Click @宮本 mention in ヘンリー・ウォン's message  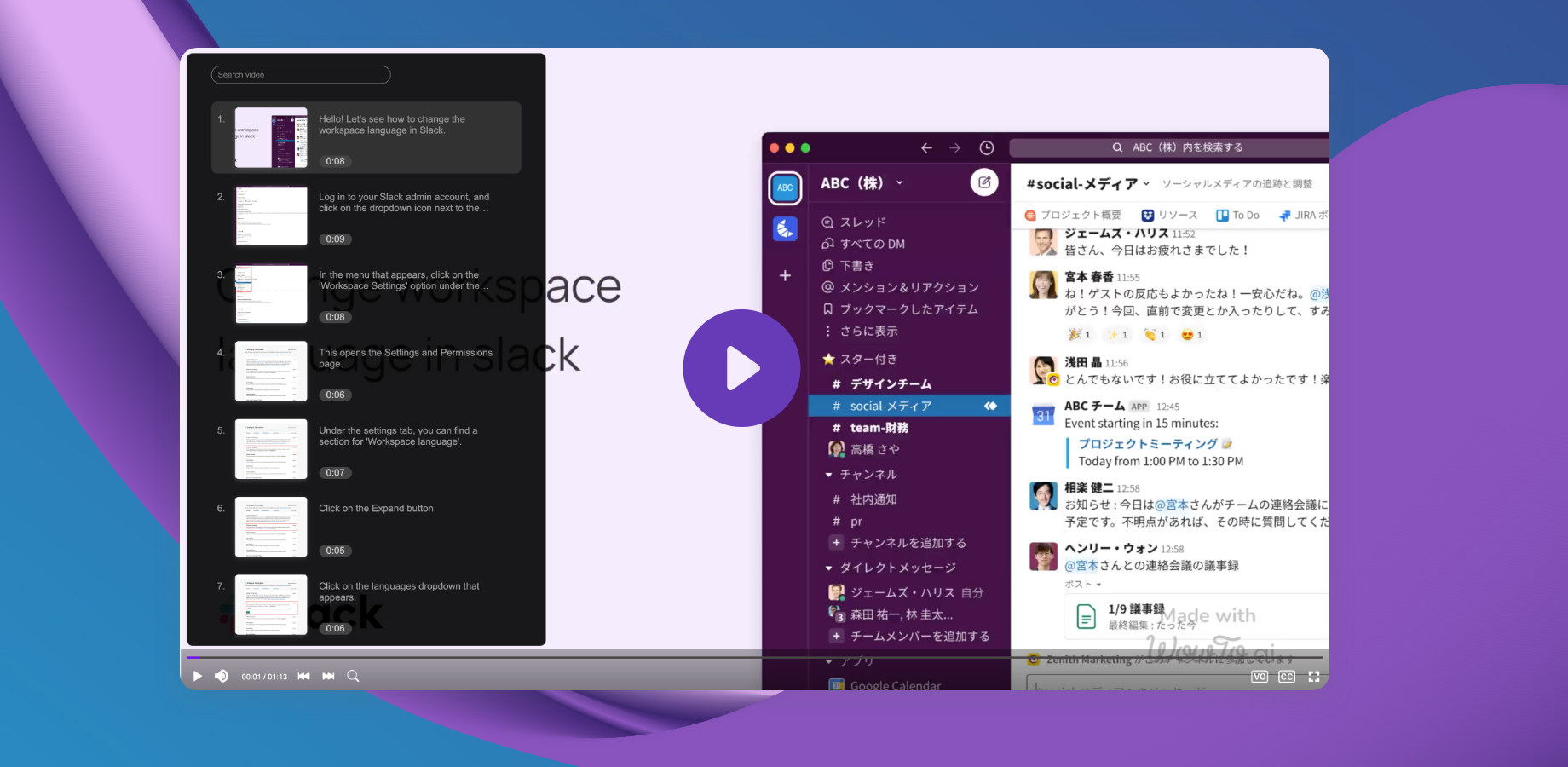point(1081,565)
